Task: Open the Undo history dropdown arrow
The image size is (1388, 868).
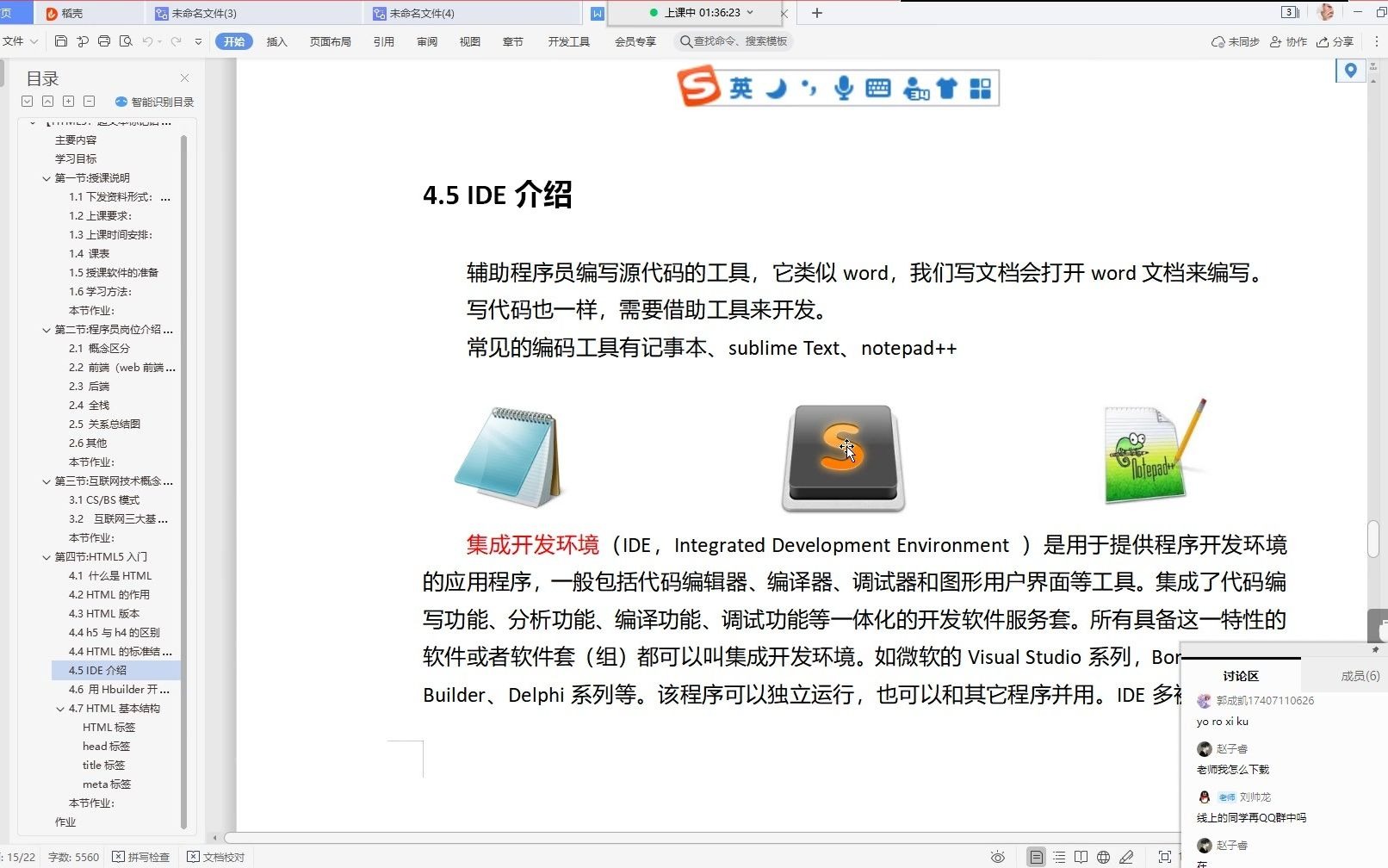Action: (159, 41)
